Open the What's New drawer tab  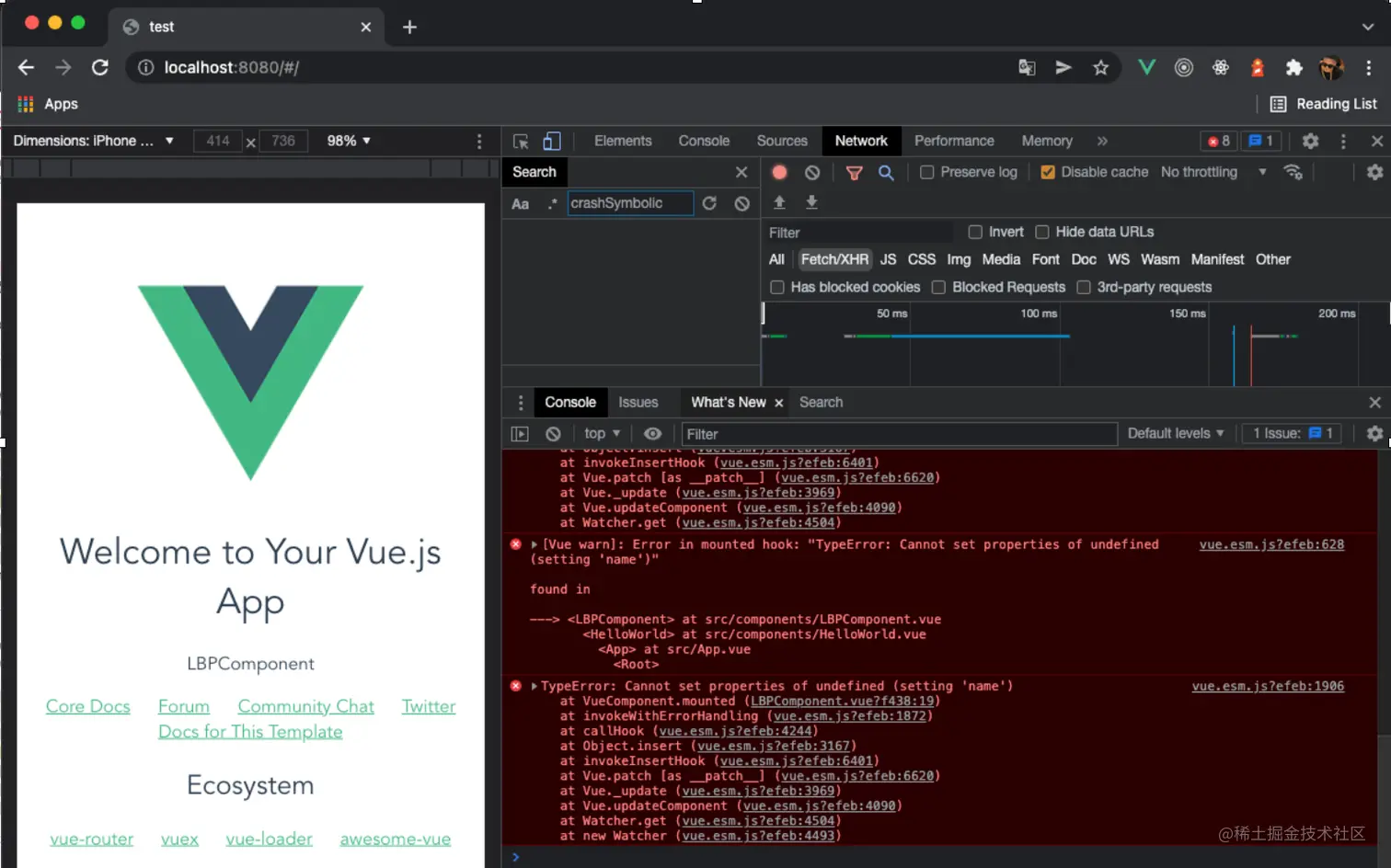(728, 403)
